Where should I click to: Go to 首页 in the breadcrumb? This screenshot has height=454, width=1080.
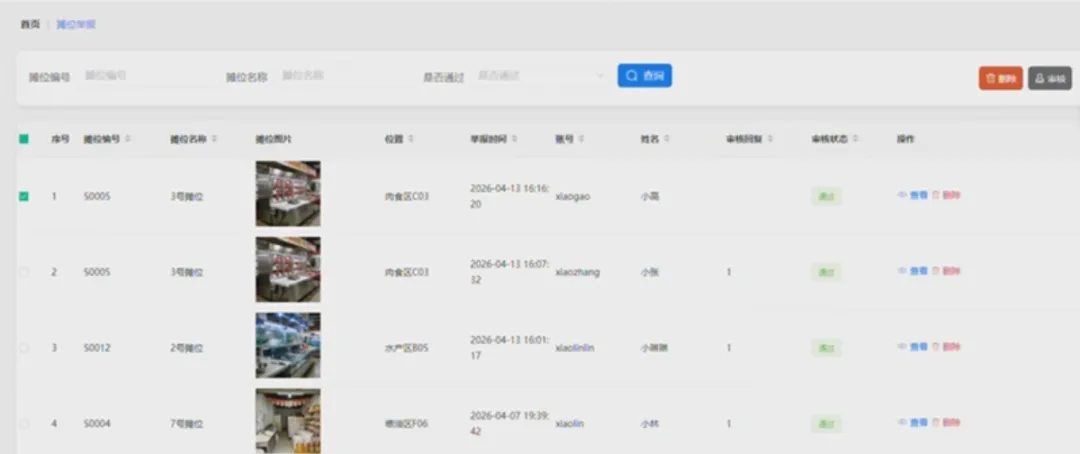click(30, 25)
